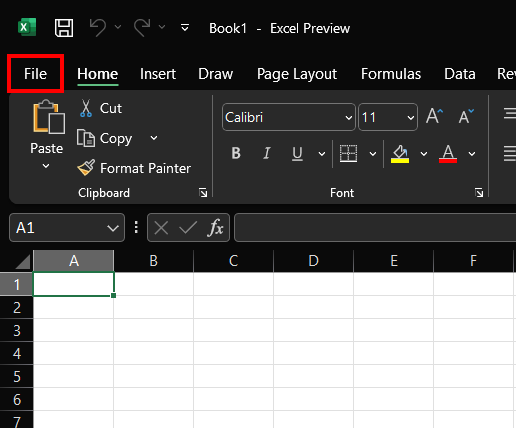Select row 1 header
516x428 pixels.
[x=16, y=284]
